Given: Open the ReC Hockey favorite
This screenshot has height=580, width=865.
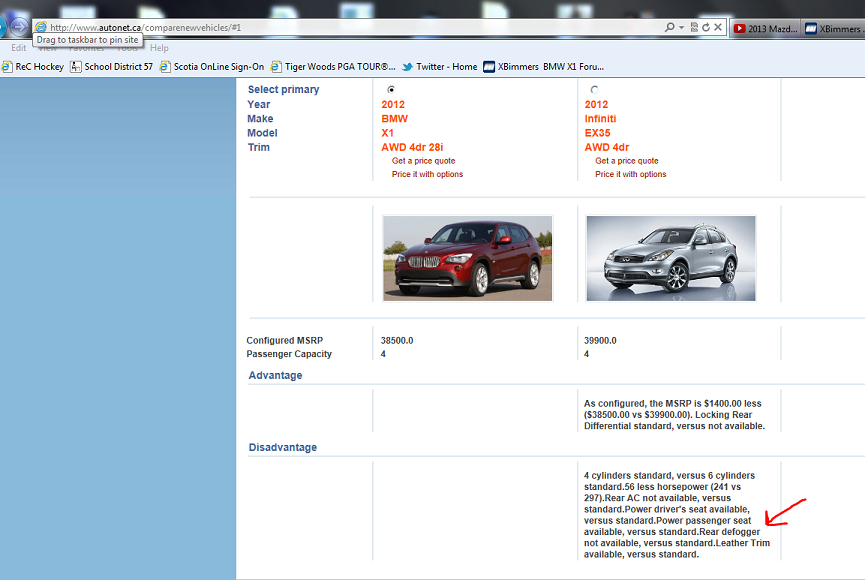Looking at the screenshot, I should (33, 67).
